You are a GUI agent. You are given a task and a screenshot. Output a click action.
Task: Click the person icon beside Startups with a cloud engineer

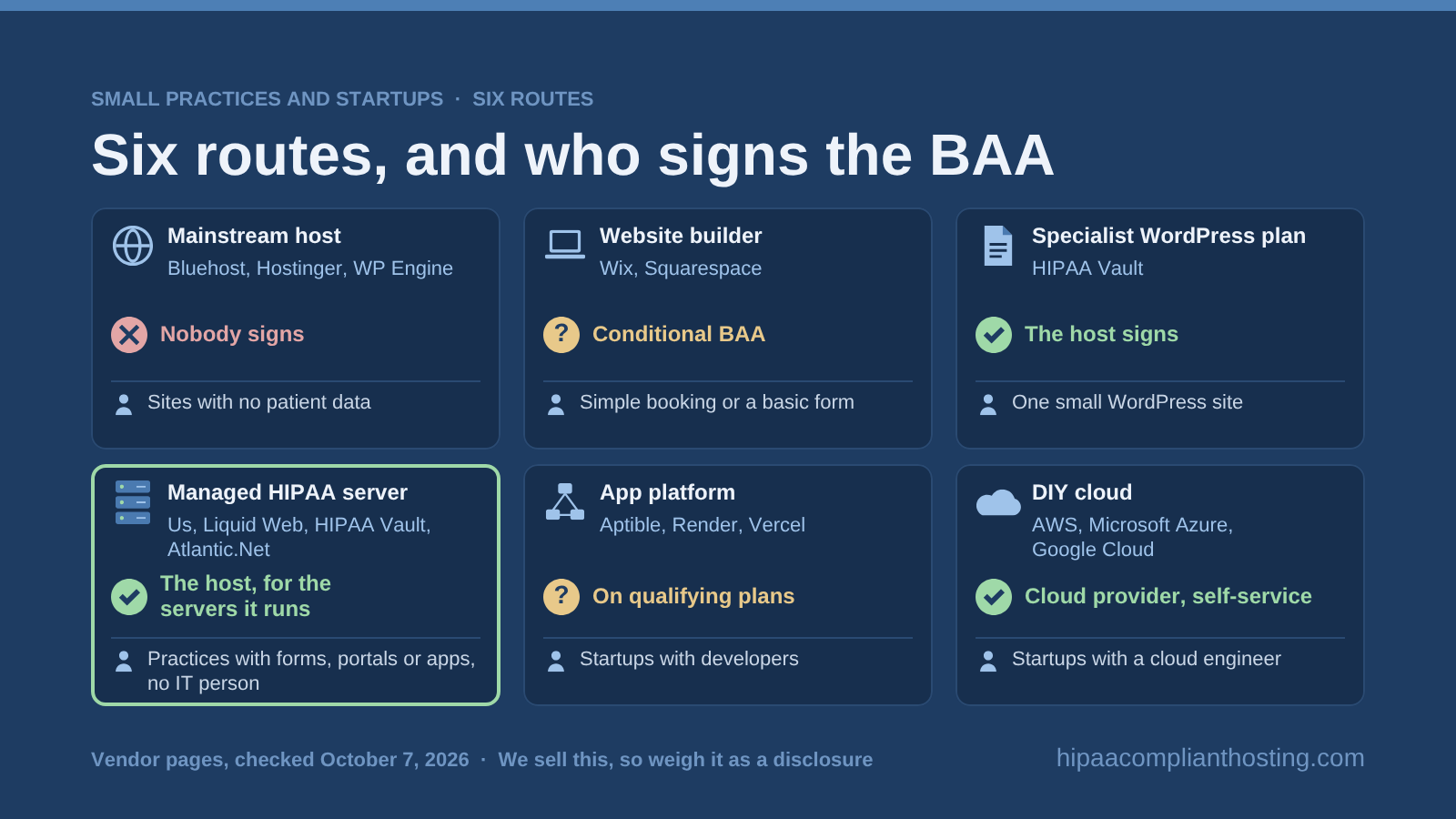tap(988, 661)
